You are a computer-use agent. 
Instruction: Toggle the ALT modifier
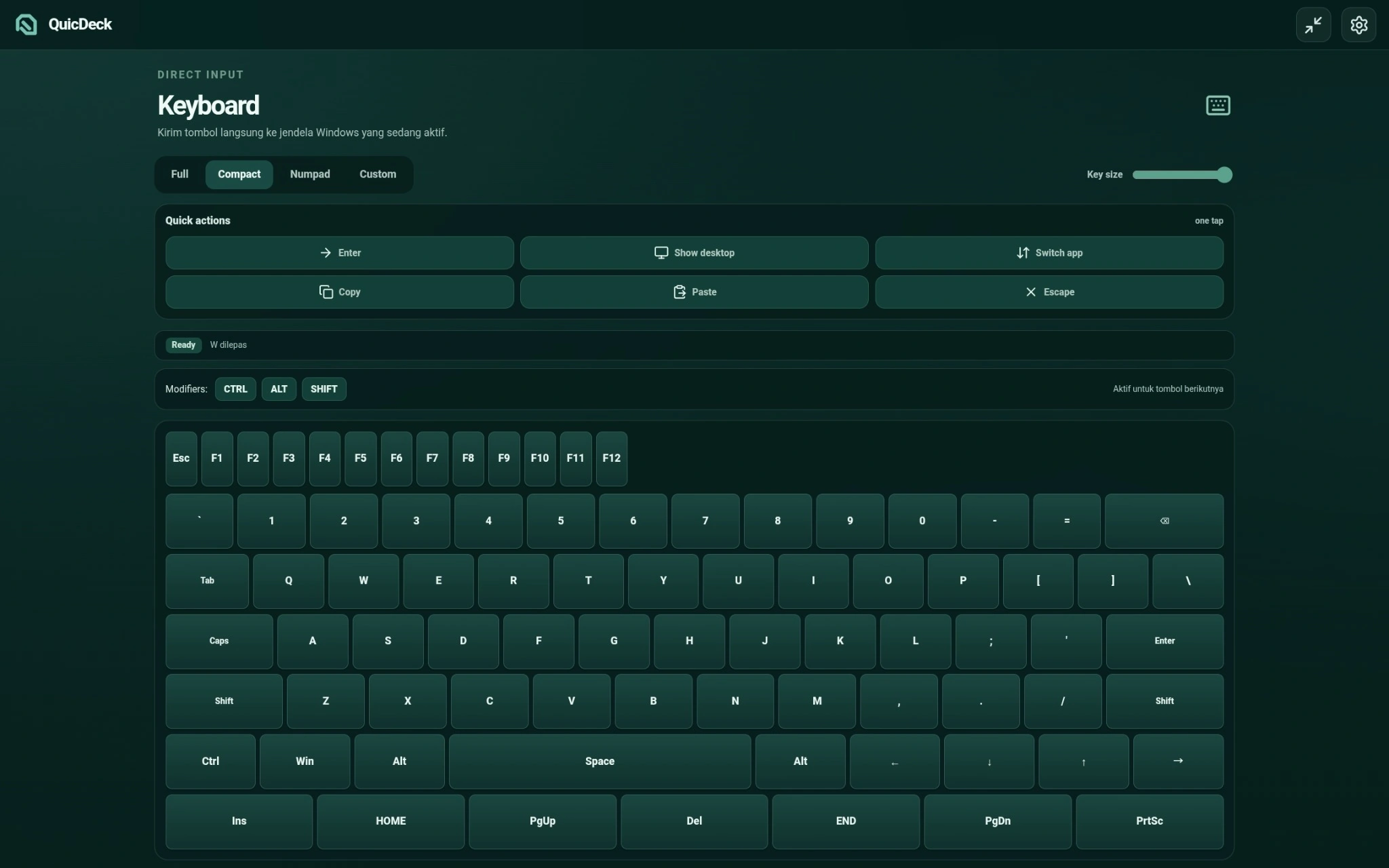[279, 389]
